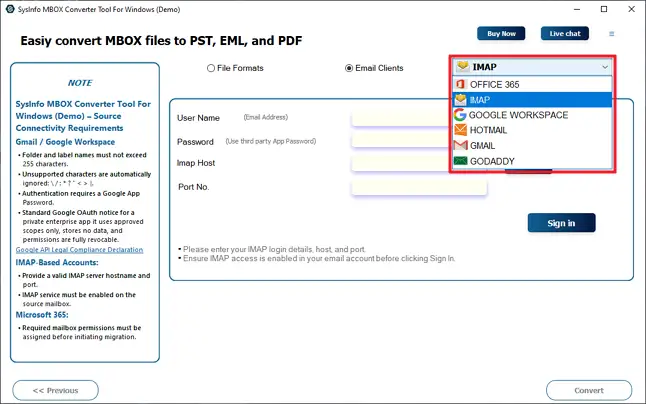Screen dimensions: 646x404
Task: Go back with the Previous button
Action: pos(56,390)
